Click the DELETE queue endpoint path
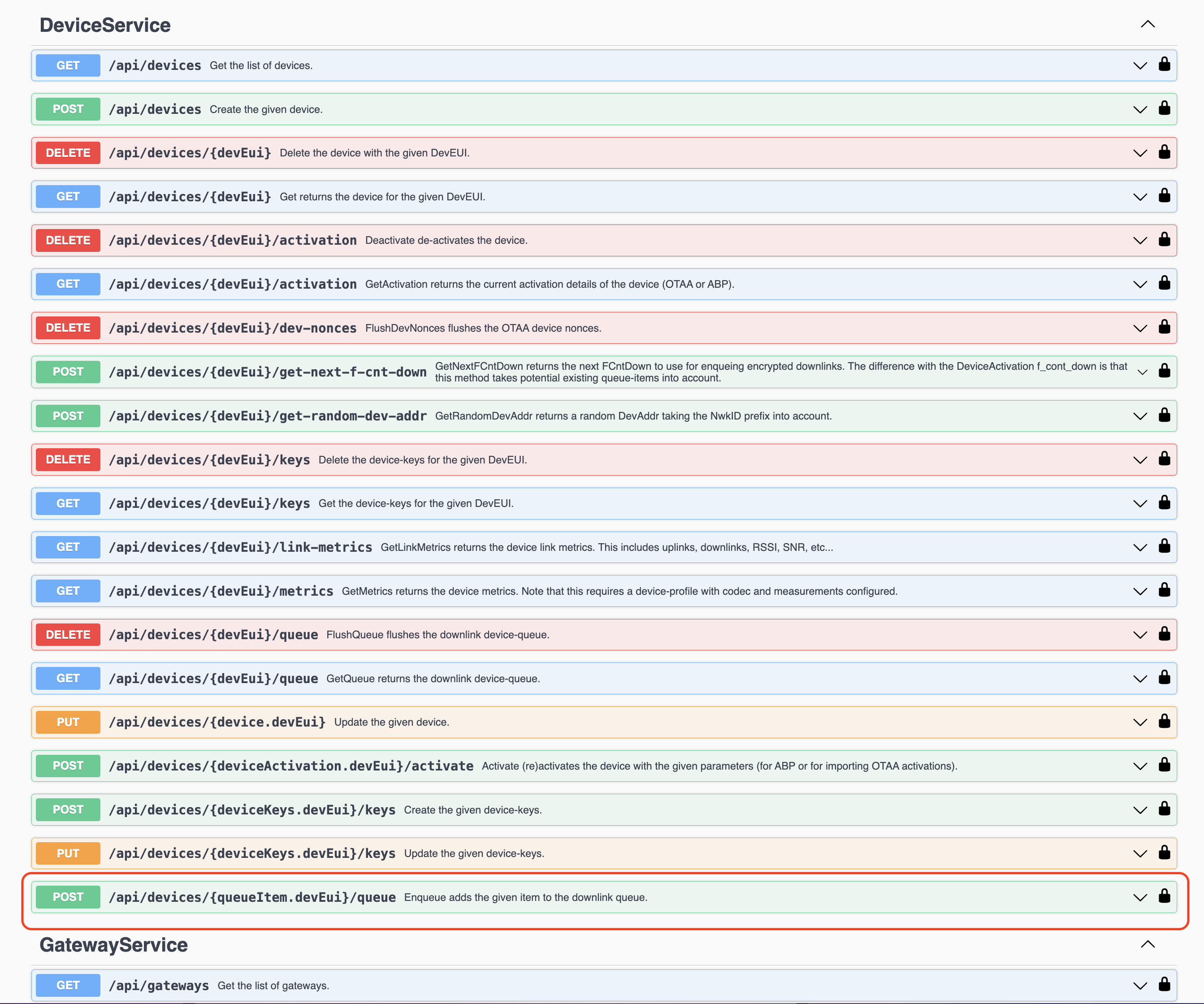 tap(213, 635)
